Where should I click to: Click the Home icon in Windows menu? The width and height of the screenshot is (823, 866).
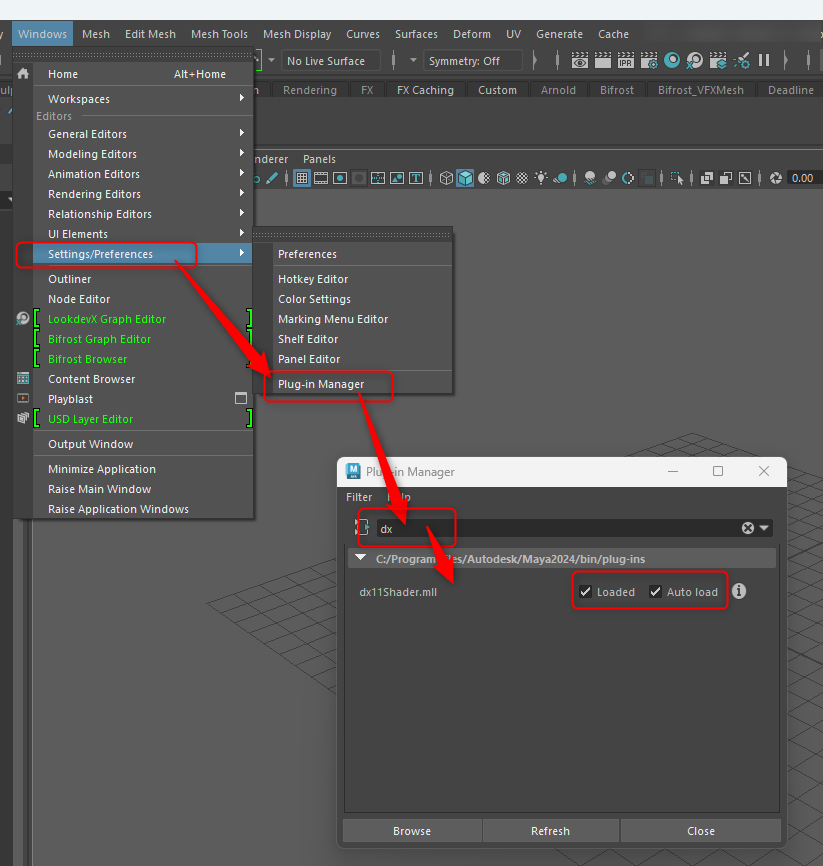tap(23, 73)
